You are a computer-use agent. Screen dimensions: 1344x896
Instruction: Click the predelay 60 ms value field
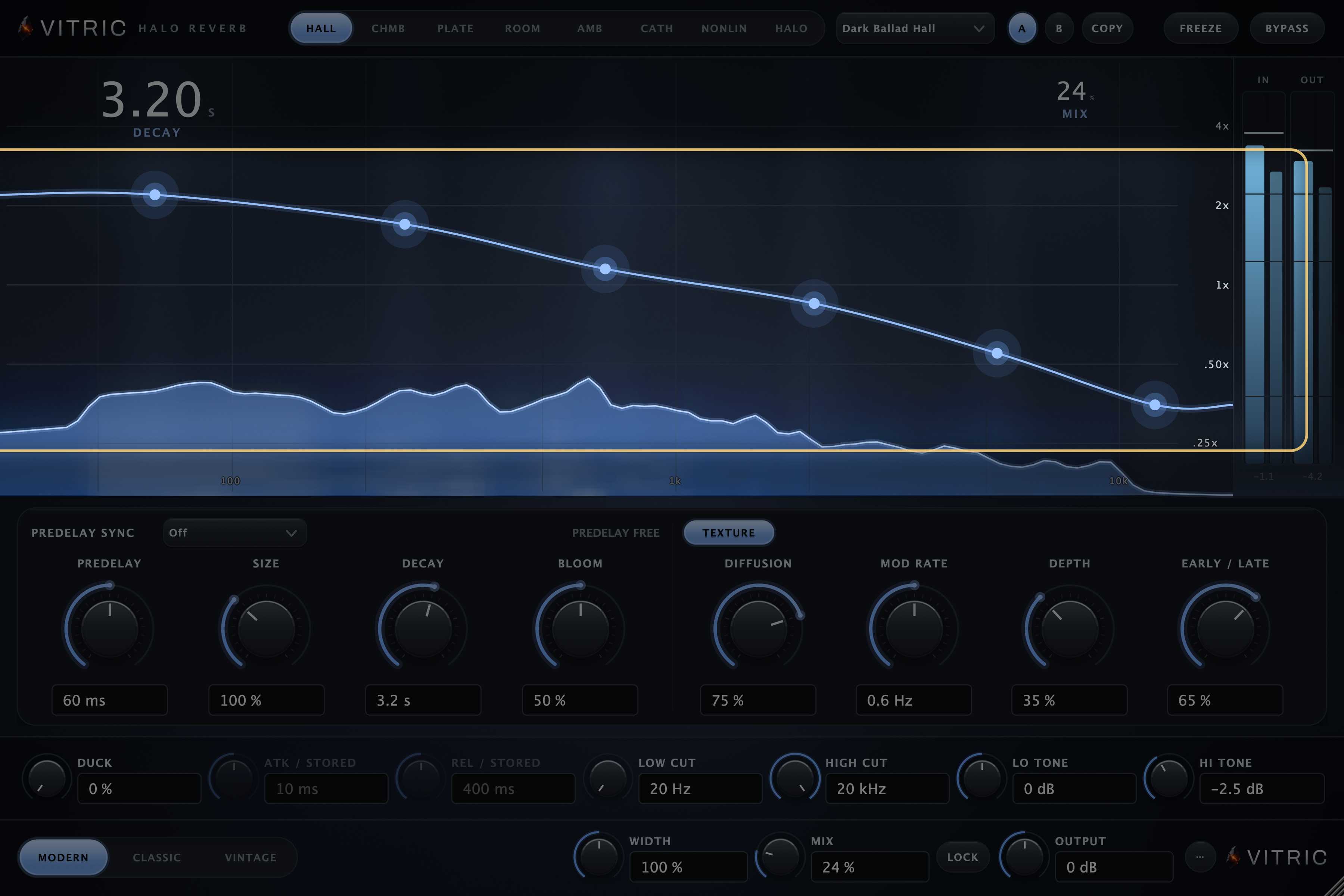click(110, 700)
